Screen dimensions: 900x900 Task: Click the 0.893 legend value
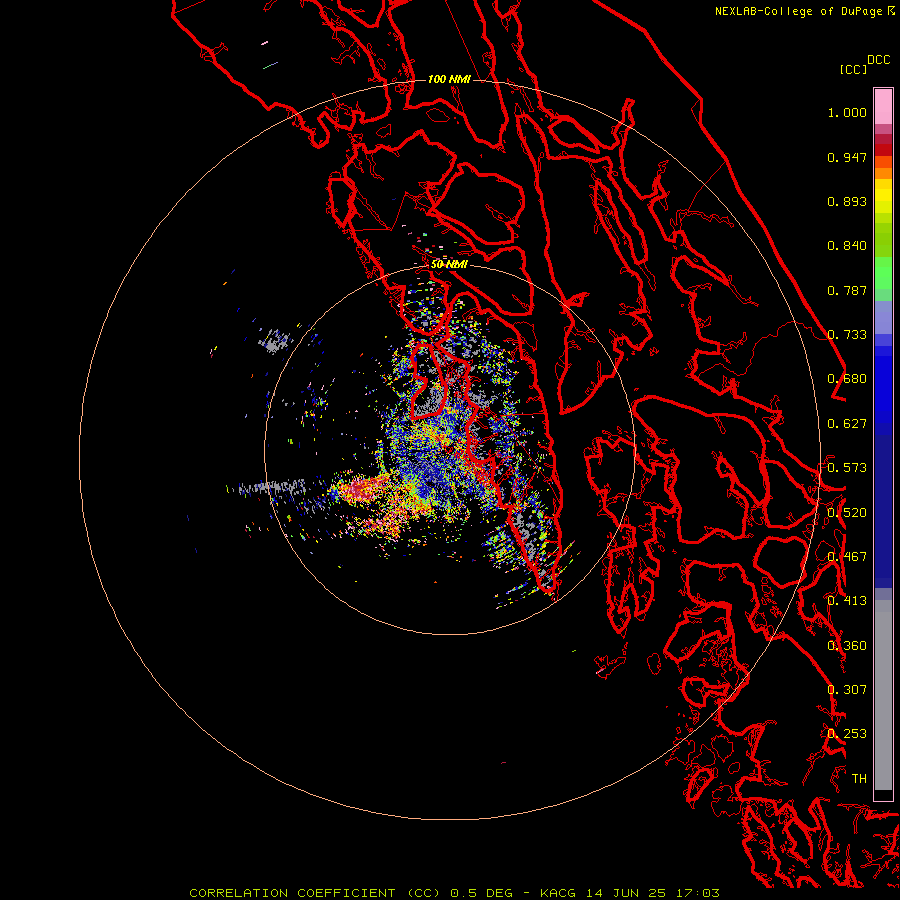847,201
